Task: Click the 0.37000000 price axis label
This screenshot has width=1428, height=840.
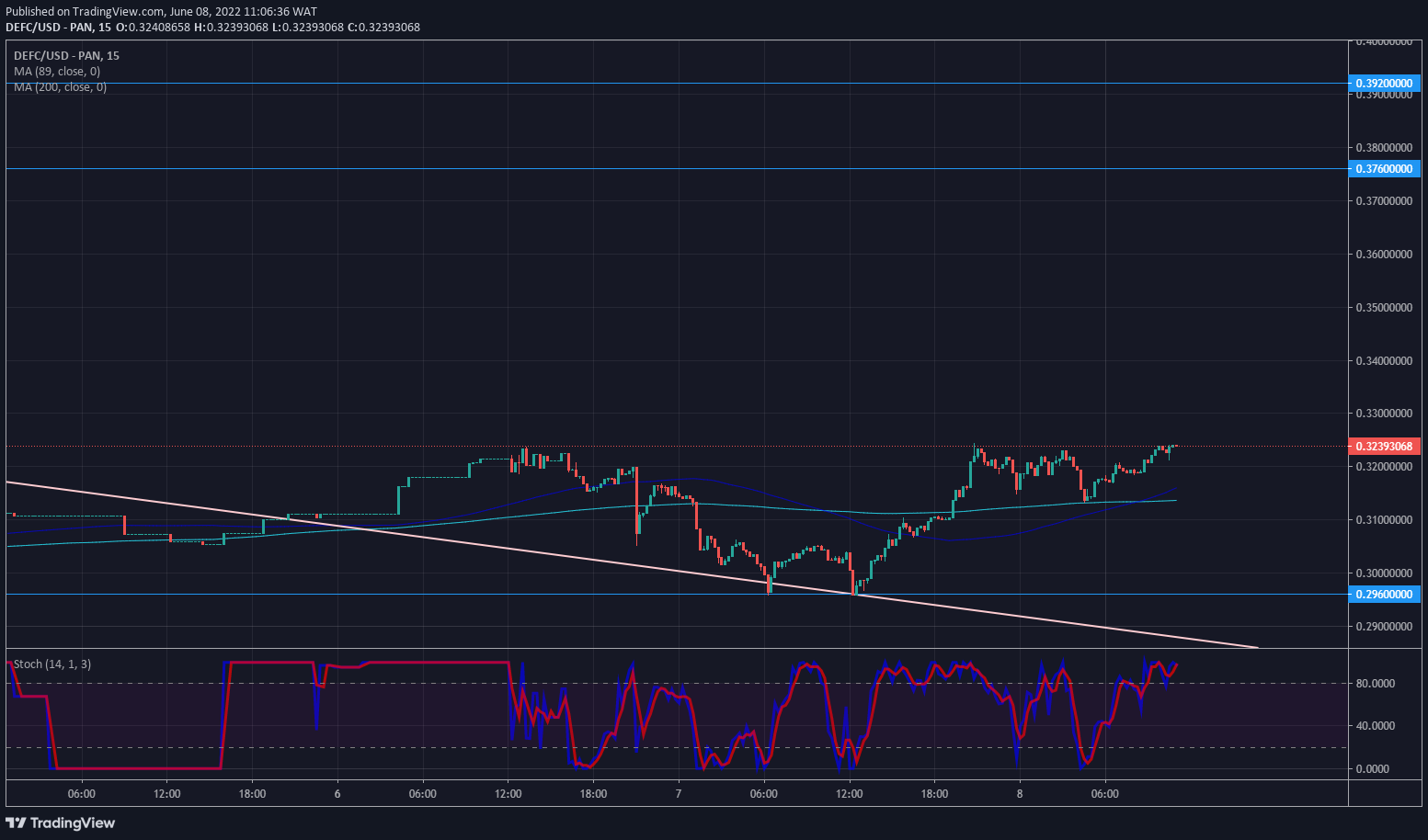Action: tap(1385, 200)
